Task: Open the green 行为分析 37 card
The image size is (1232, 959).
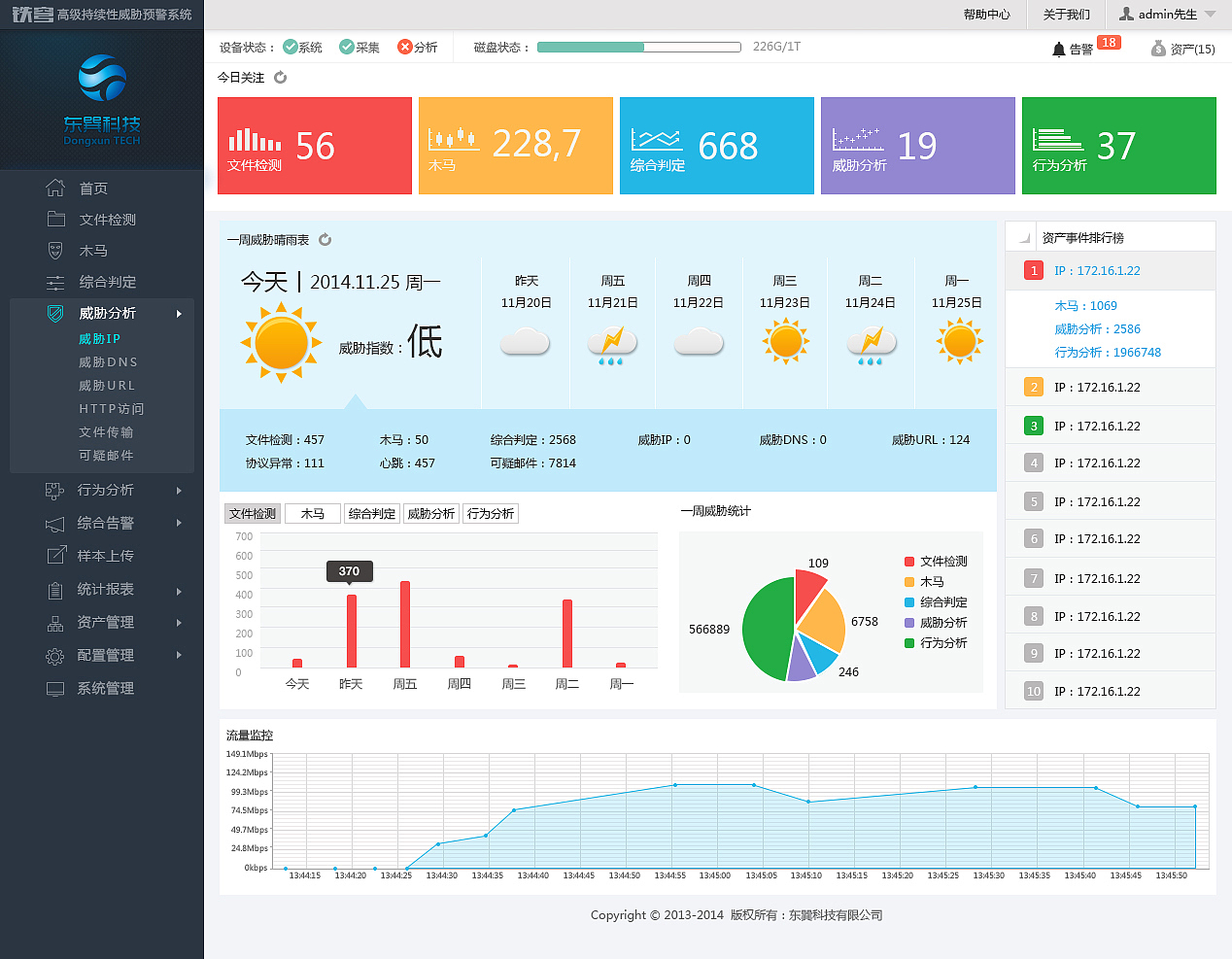Action: point(1119,146)
